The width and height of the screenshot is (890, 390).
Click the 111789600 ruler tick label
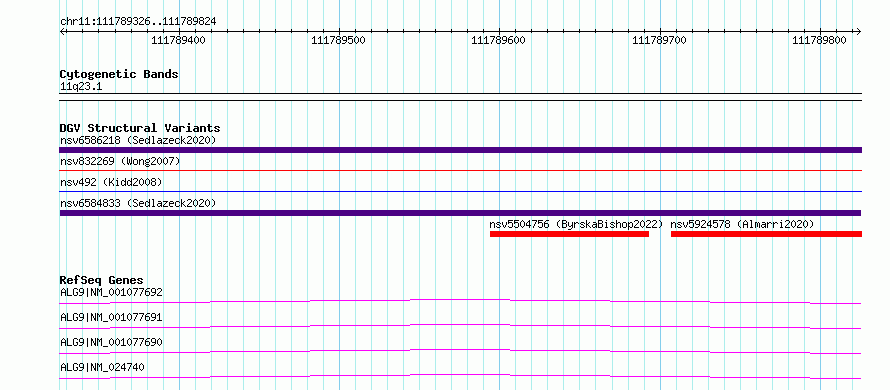pyautogui.click(x=499, y=40)
